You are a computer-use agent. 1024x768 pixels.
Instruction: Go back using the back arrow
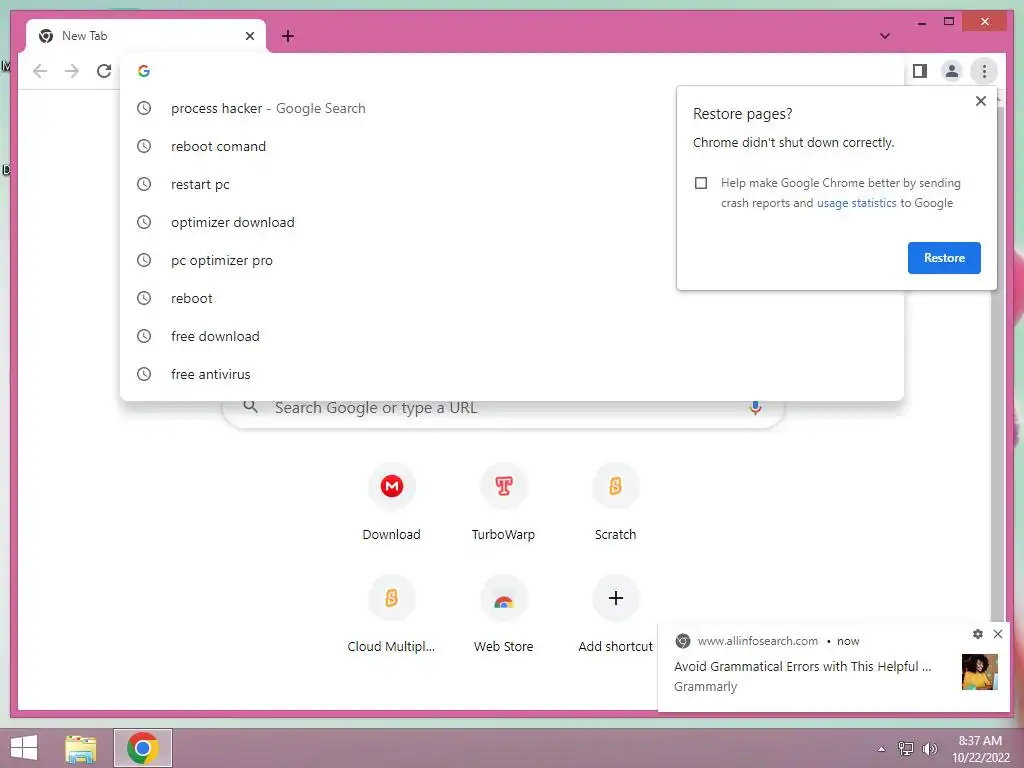[40, 71]
